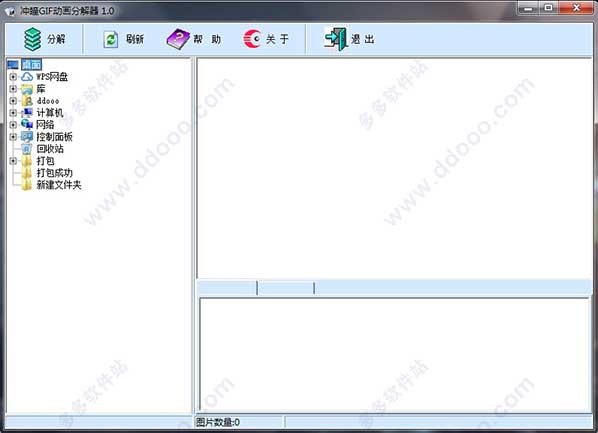Select the 打包成功 tree label

coord(54,173)
